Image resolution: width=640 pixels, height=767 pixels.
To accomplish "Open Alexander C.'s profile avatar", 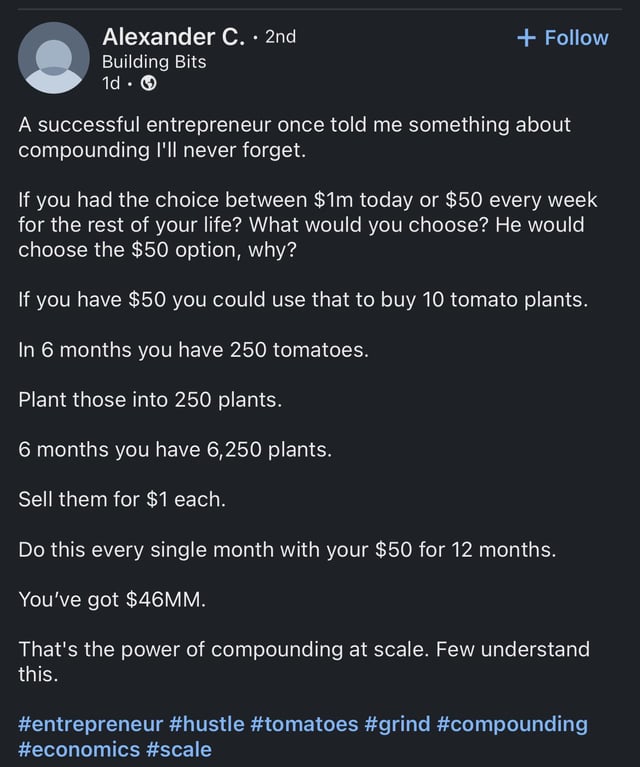I will tap(54, 58).
